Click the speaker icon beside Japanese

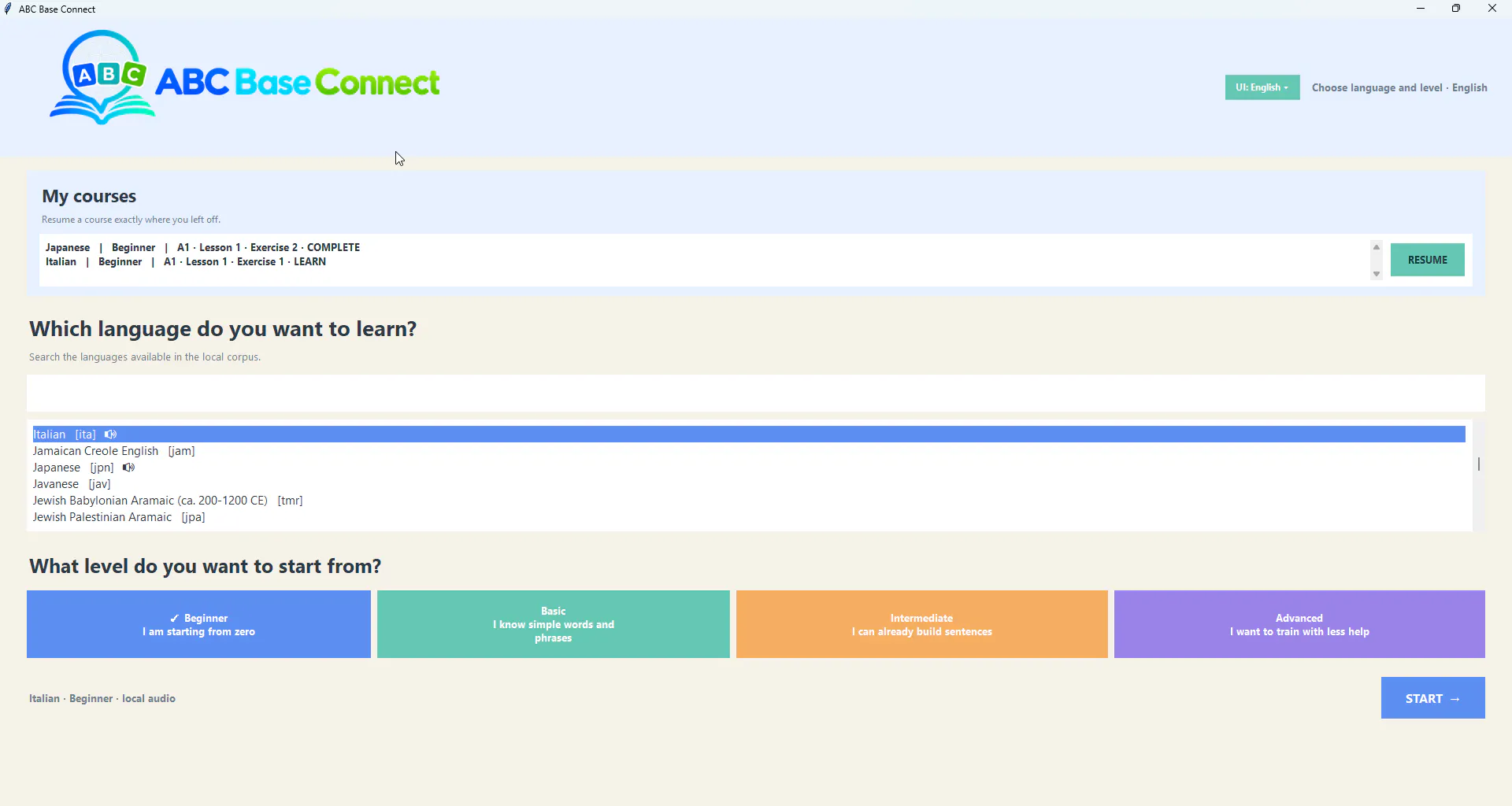tap(129, 468)
